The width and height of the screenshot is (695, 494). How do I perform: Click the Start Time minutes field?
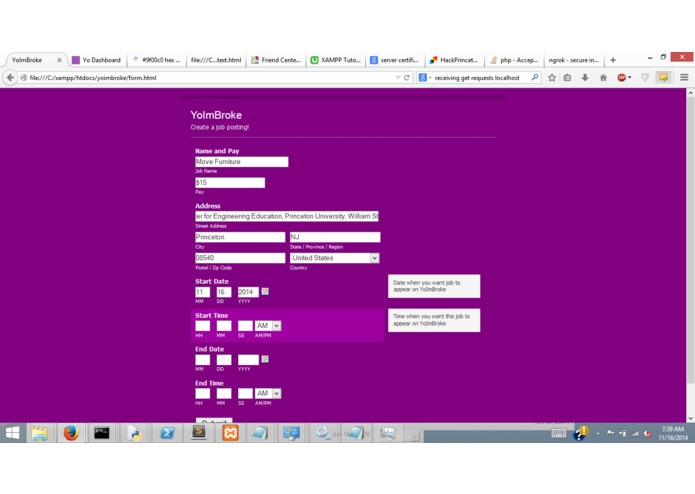(224, 326)
